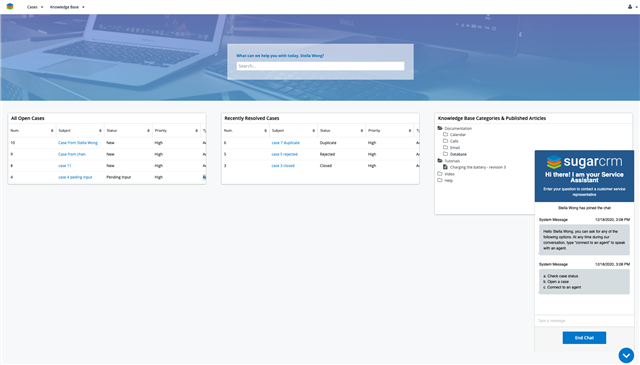Select the Calls category

tap(454, 141)
